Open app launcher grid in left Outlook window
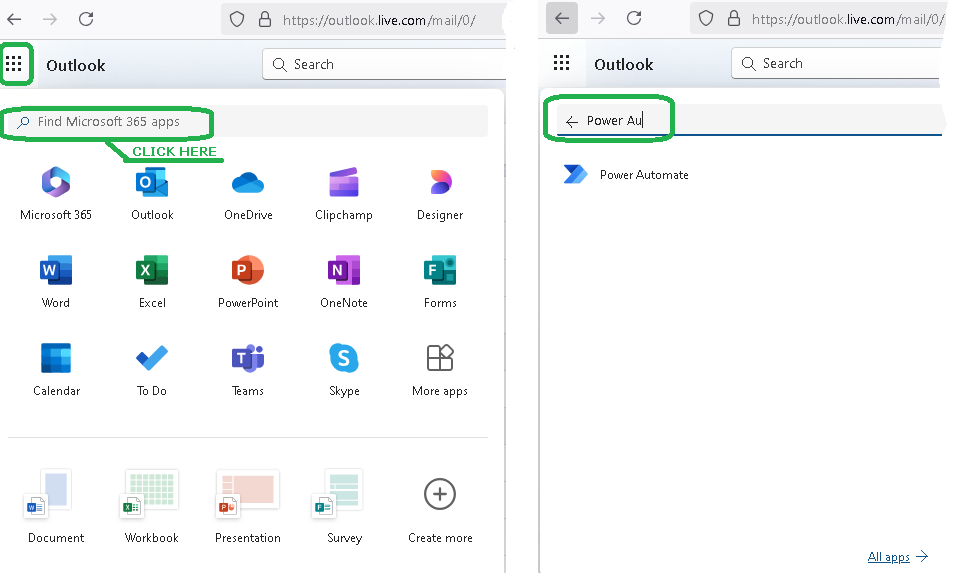954x573 pixels. [13, 63]
